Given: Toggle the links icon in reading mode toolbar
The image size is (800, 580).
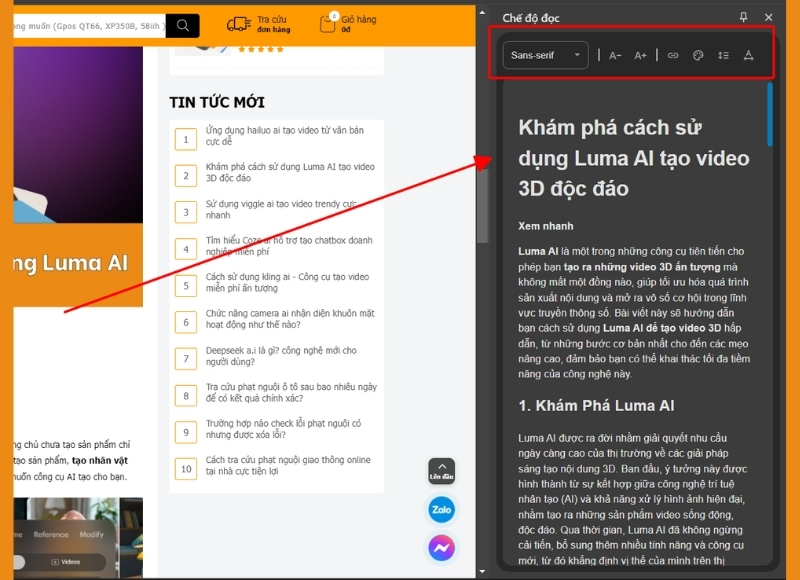Looking at the screenshot, I should point(673,56).
